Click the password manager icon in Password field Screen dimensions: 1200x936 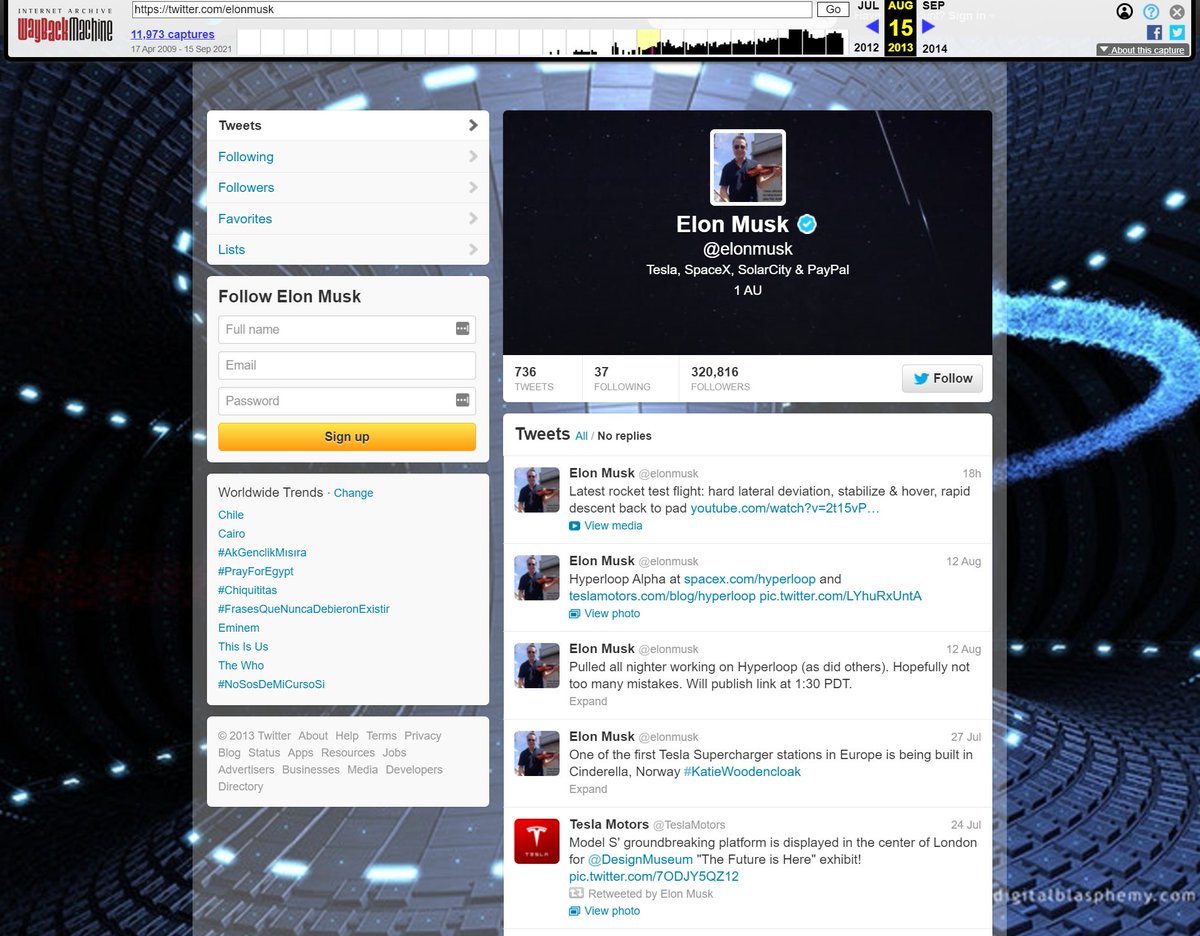pos(462,400)
